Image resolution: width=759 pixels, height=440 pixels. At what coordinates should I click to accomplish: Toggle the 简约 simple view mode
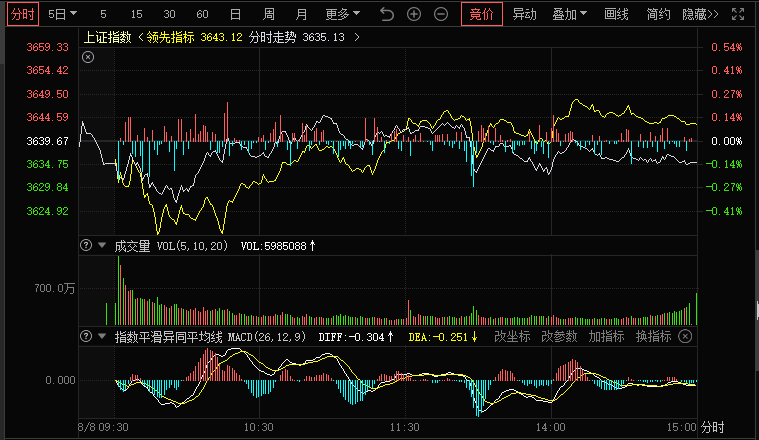(x=658, y=15)
